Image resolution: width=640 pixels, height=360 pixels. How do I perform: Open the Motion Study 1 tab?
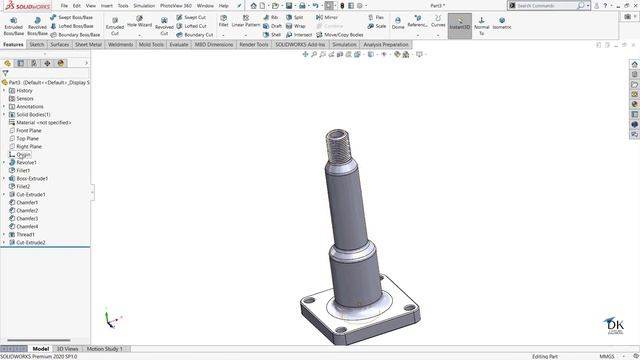pos(104,349)
